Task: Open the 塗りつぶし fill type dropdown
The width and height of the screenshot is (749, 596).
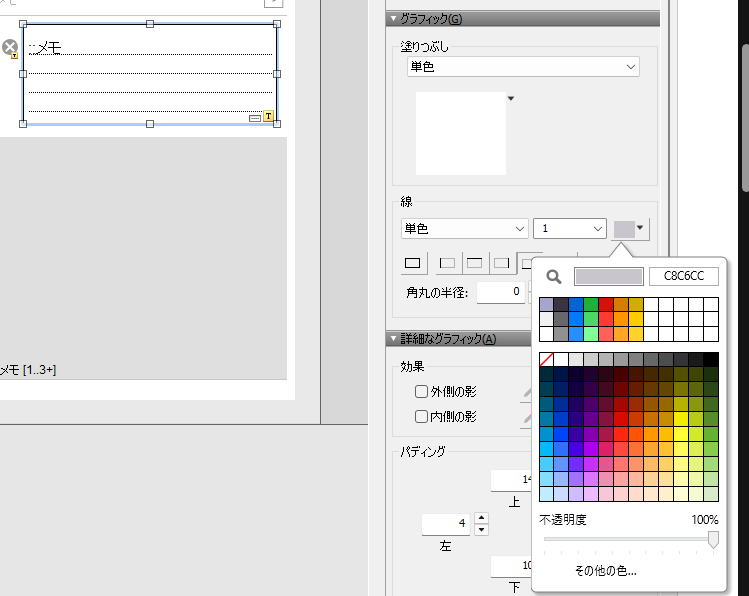Action: [x=523, y=67]
